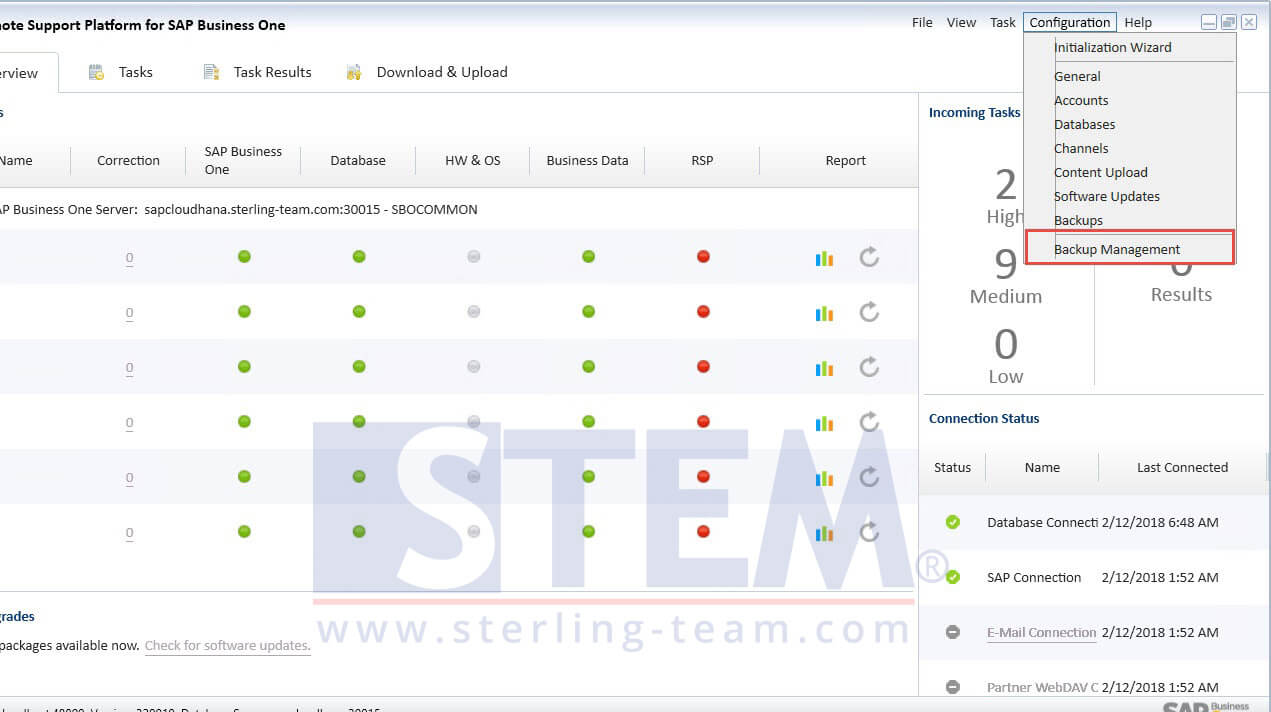Click the red RSP status in the top row
1271x712 pixels.
click(x=703, y=257)
